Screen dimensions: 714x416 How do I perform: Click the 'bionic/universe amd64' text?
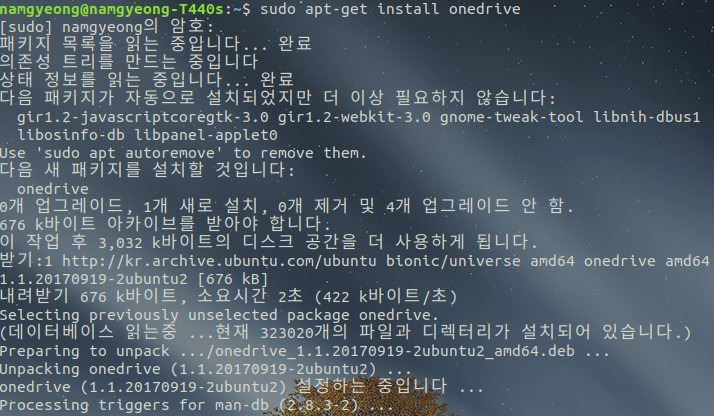(480, 261)
